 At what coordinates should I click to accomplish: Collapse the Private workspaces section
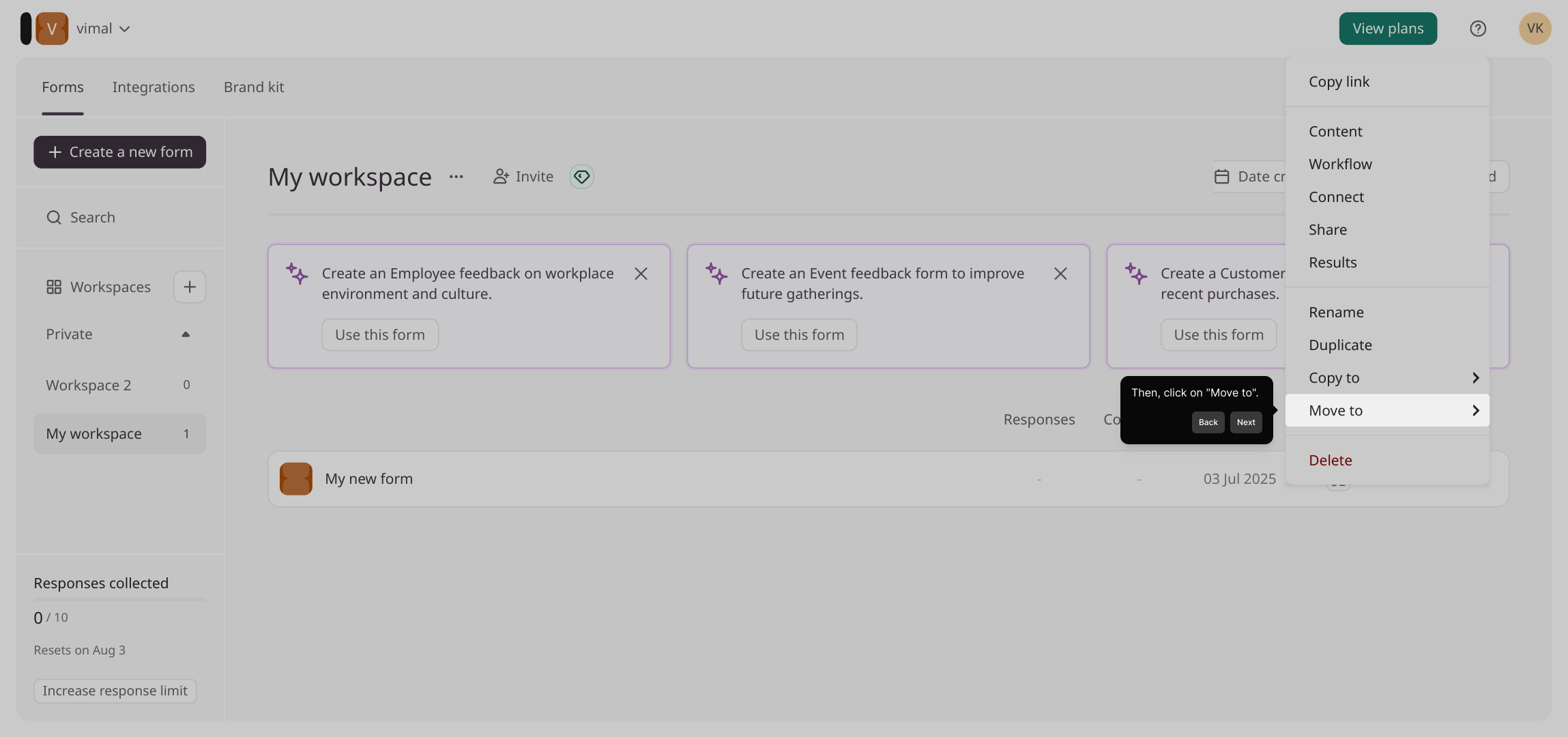pos(186,334)
